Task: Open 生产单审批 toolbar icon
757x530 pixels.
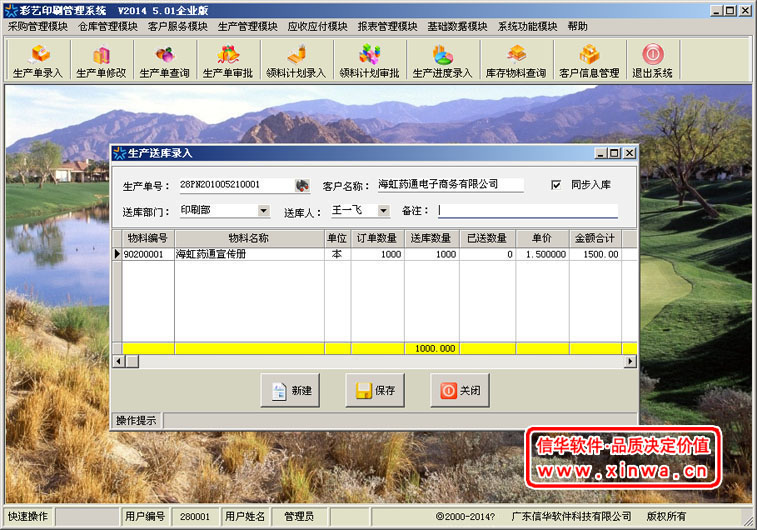Action: pyautogui.click(x=228, y=60)
